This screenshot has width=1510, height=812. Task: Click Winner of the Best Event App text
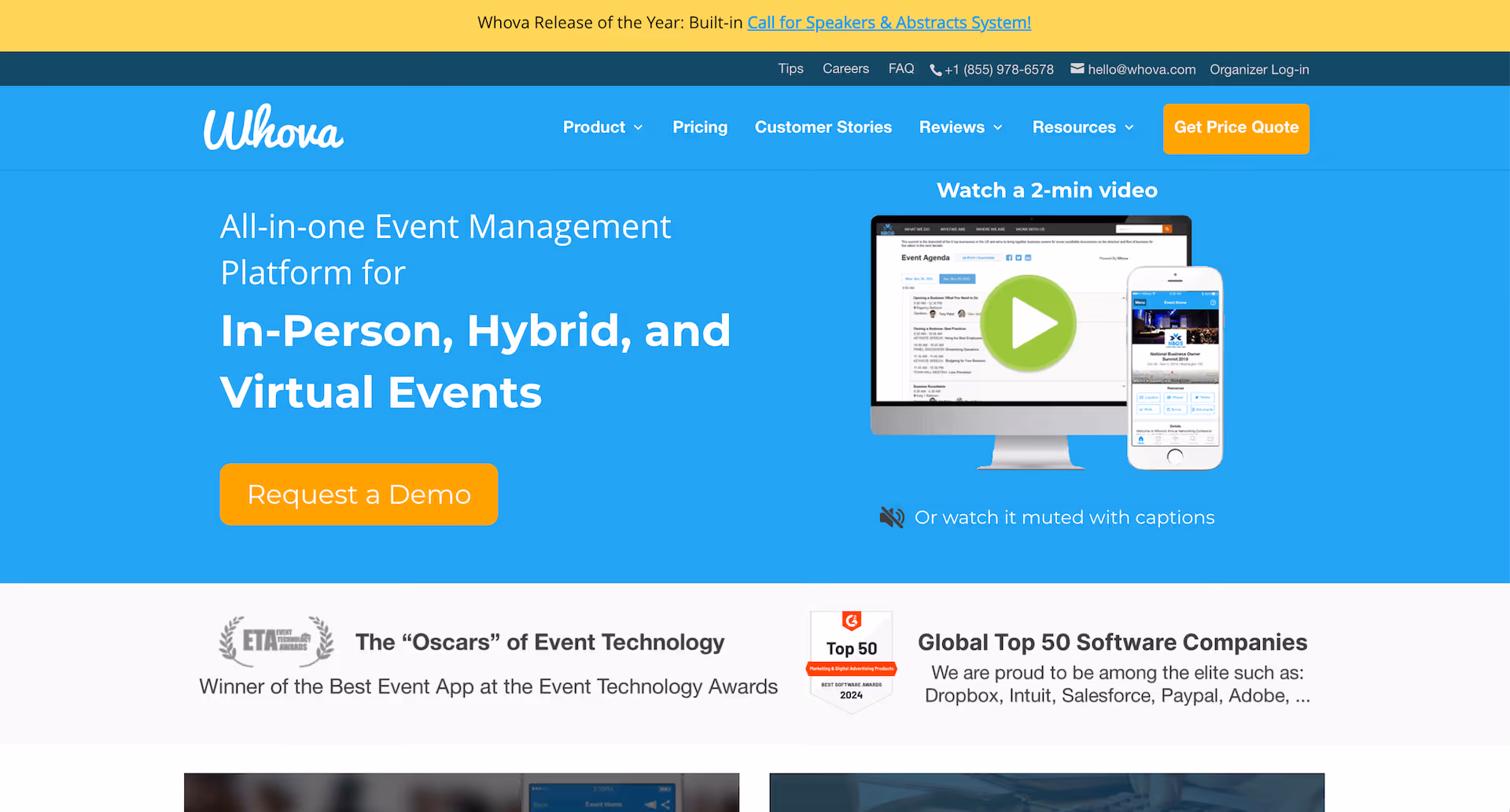(488, 686)
